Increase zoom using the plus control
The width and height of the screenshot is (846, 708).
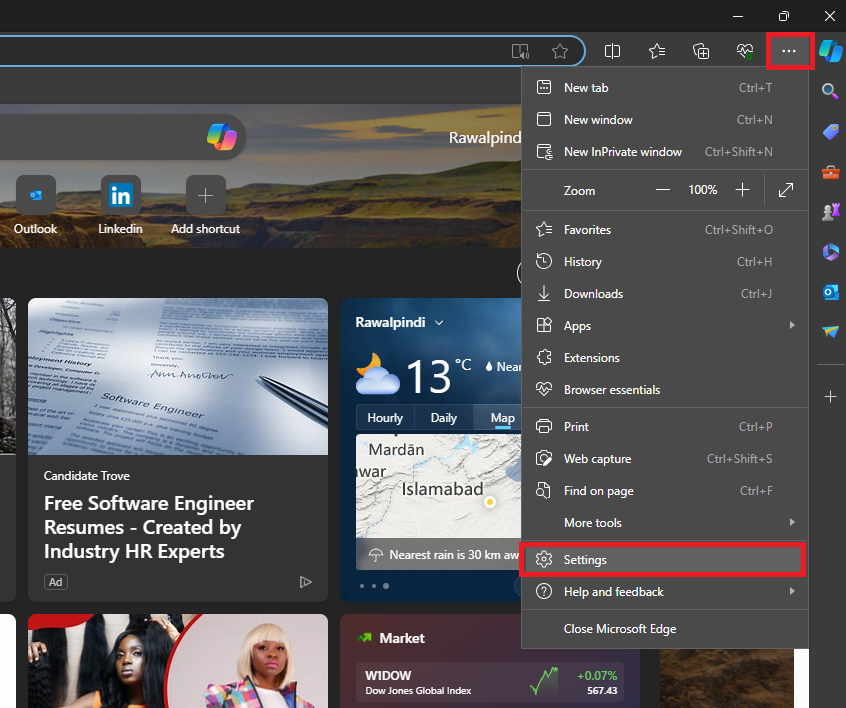coord(741,190)
